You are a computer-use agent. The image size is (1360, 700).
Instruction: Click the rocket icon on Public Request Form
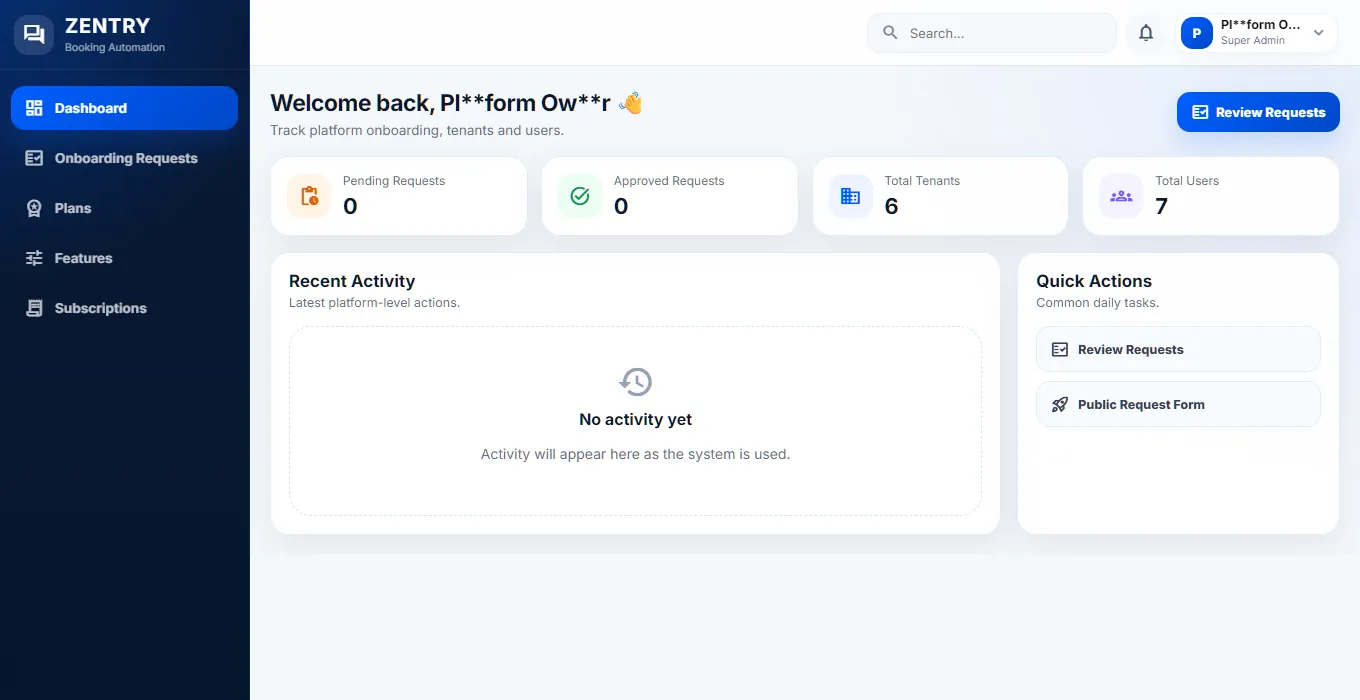click(x=1060, y=405)
